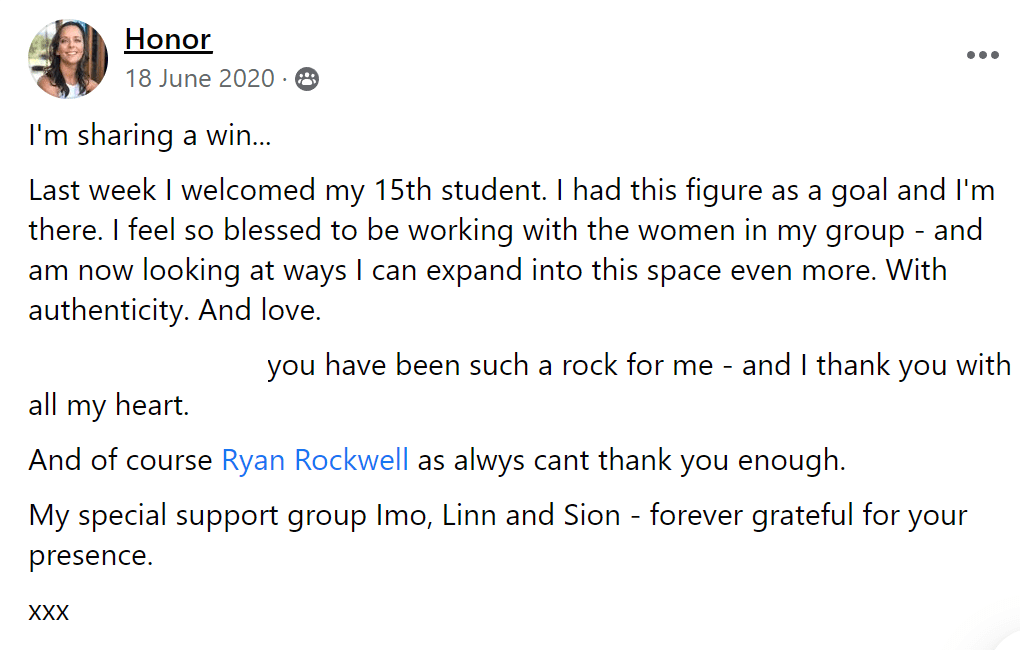1020x650 pixels.
Task: Open the post options three-dot menu
Action: pyautogui.click(x=982, y=56)
